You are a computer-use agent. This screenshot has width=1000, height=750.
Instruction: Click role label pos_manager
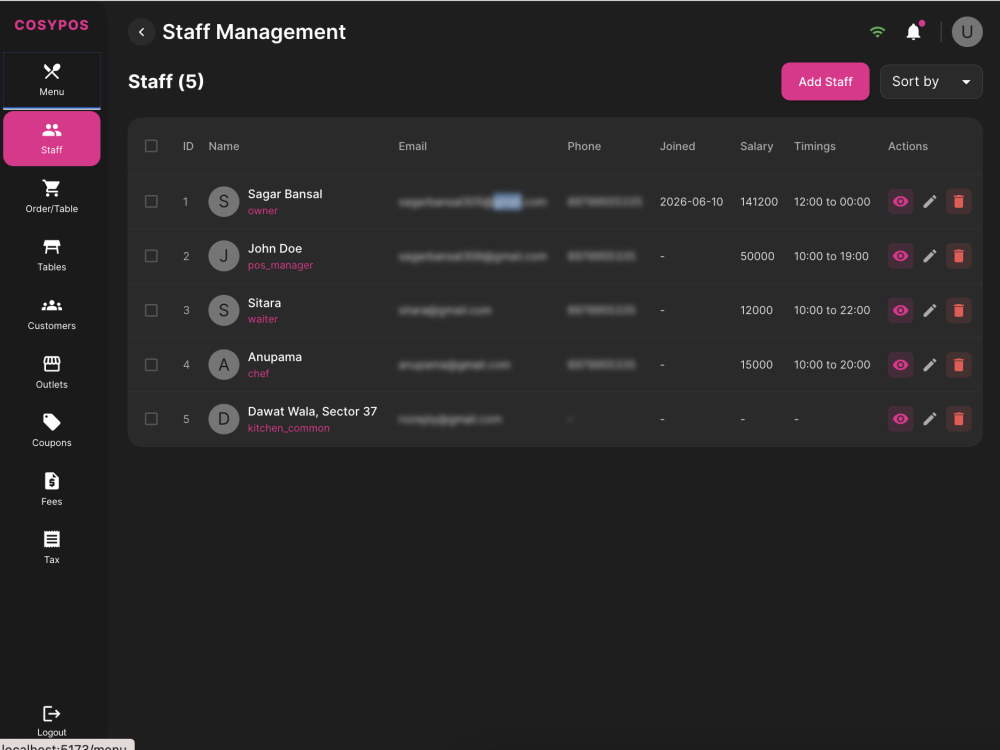[280, 265]
